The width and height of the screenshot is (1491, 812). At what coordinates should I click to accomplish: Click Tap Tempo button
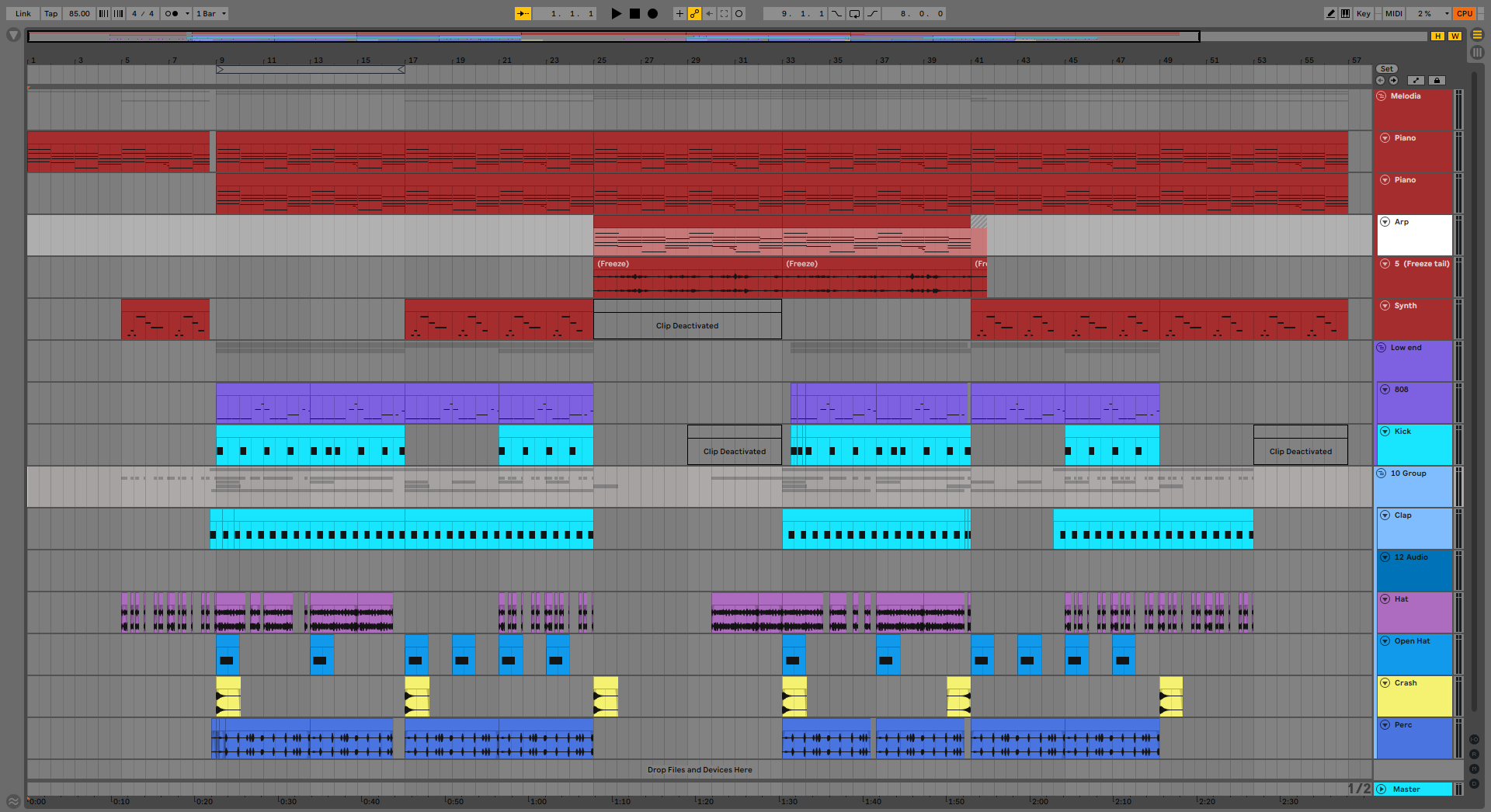[x=50, y=13]
